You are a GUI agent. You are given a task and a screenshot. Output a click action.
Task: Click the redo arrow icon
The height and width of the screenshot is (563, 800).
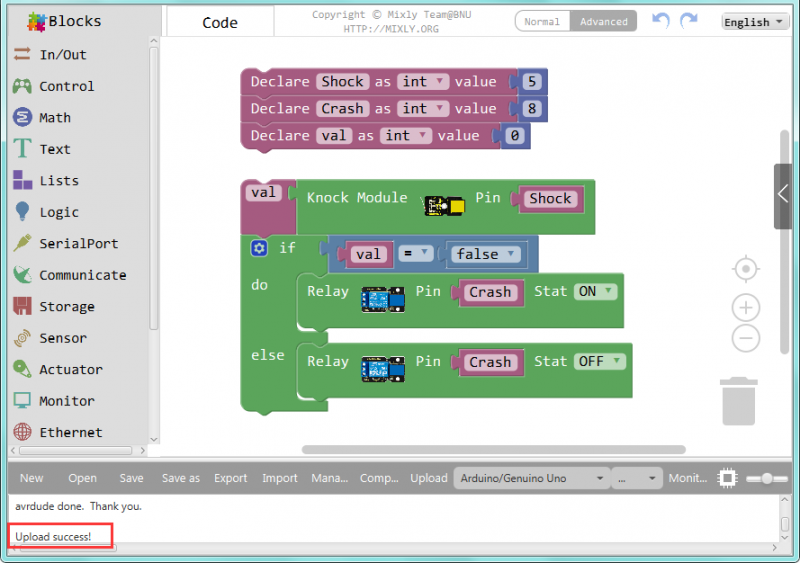pos(688,21)
